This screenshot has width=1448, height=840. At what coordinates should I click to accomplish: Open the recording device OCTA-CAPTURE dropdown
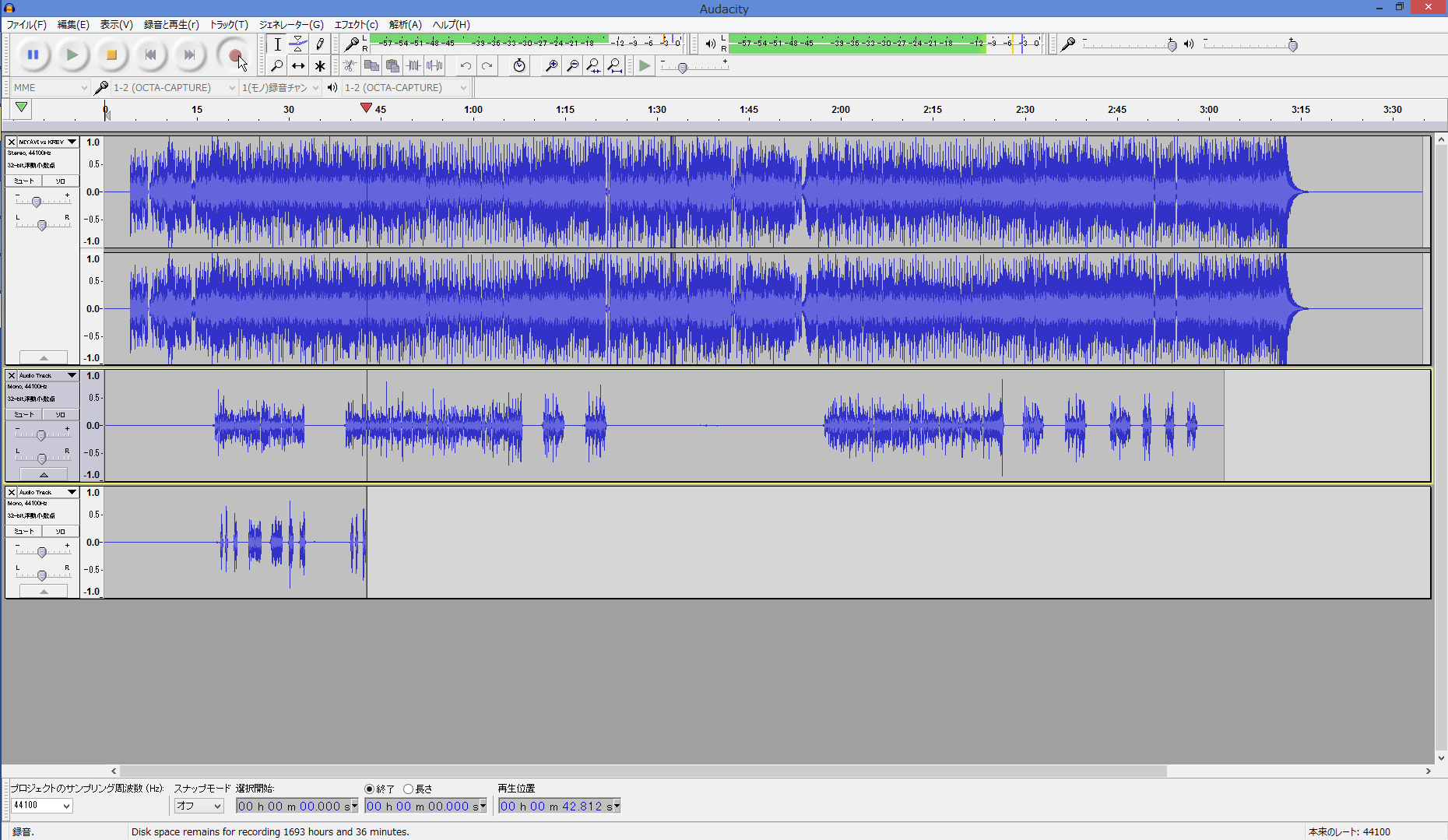pyautogui.click(x=174, y=87)
